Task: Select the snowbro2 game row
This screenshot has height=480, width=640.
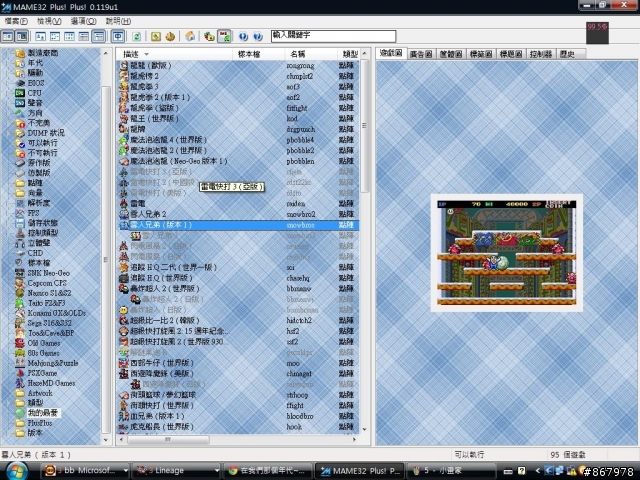Action: (x=238, y=214)
